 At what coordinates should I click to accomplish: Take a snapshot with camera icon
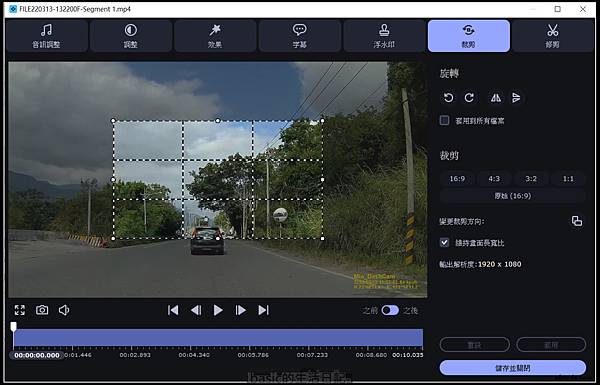point(42,310)
